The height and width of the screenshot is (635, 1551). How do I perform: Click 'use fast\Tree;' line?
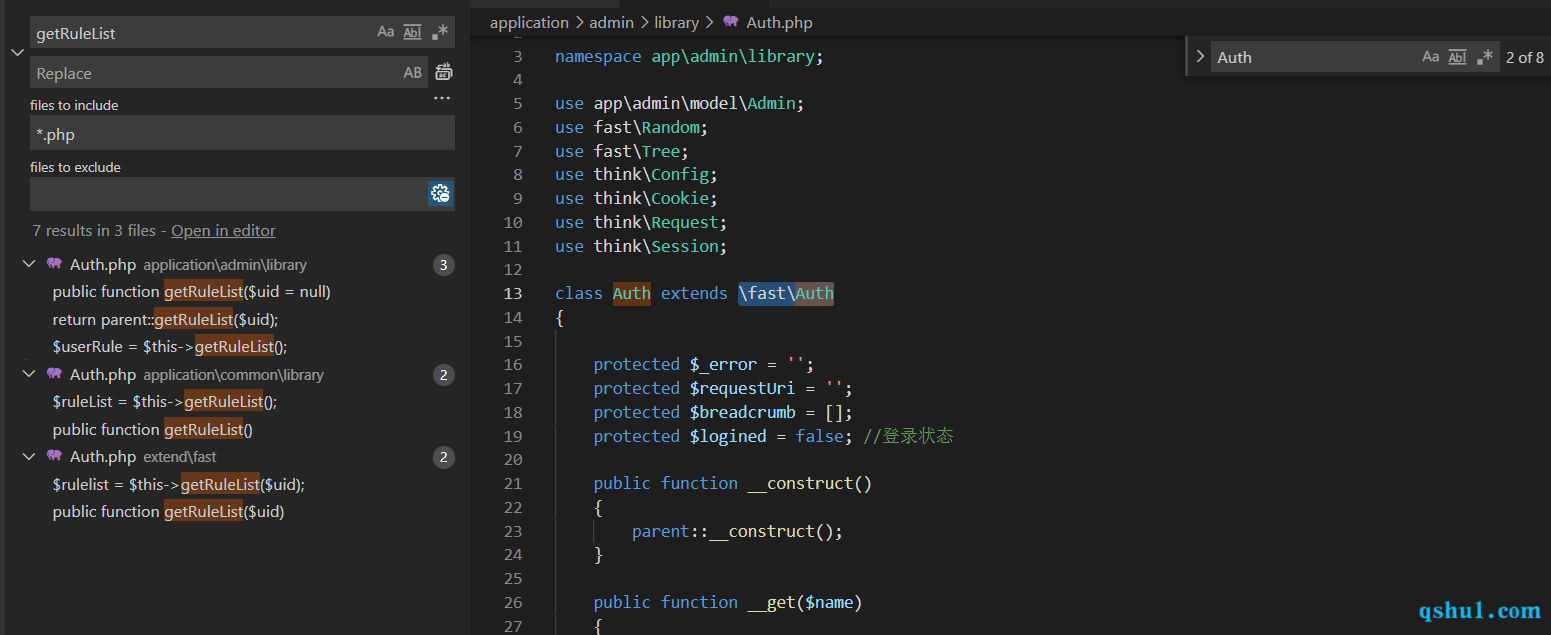(x=622, y=151)
